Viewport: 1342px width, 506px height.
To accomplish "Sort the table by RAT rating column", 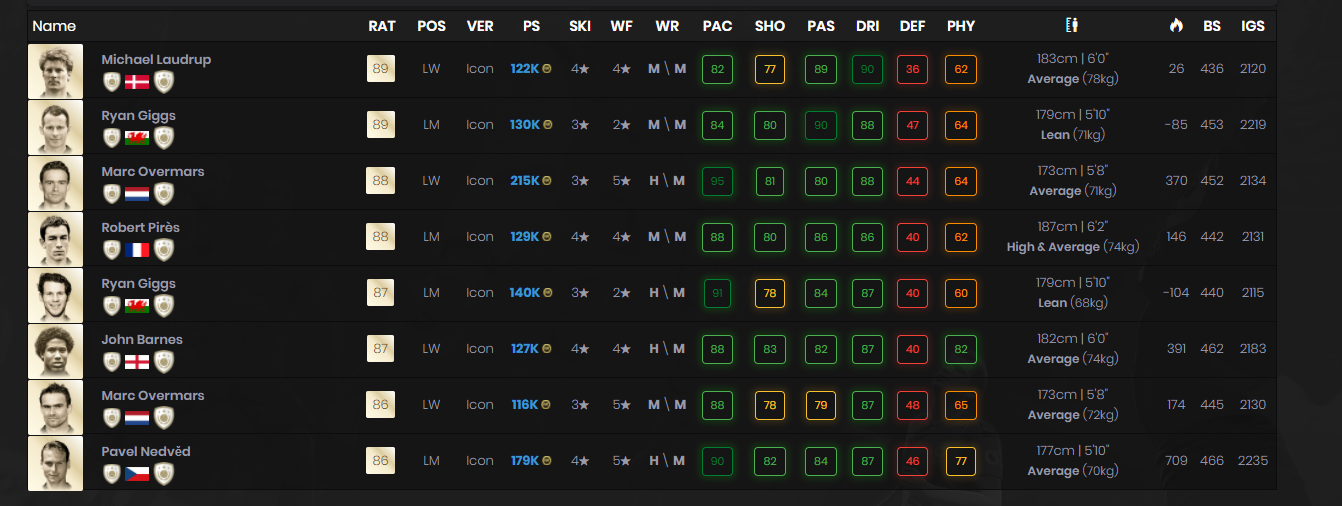I will coord(381,26).
